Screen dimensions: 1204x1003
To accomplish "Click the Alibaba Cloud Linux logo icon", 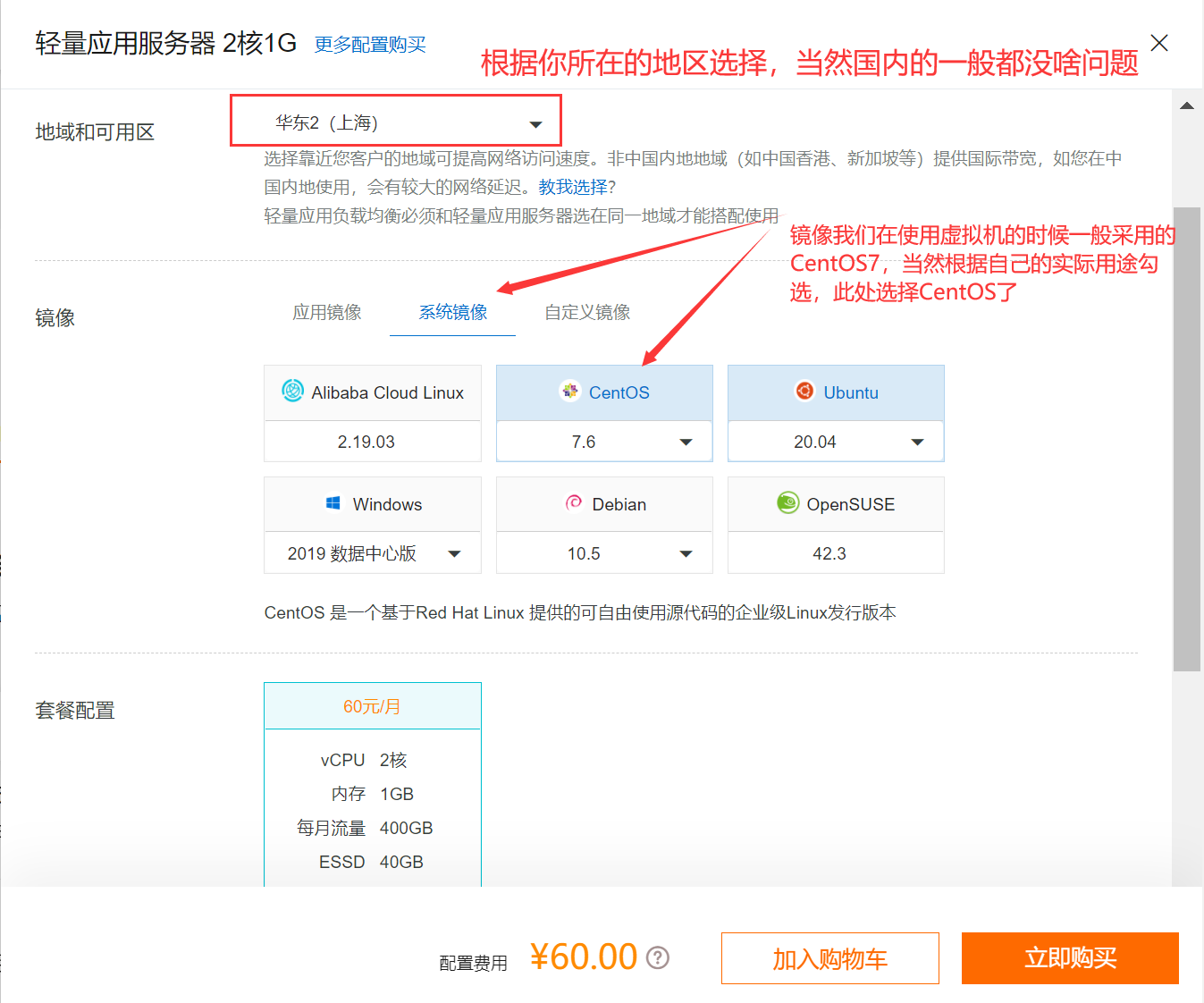I will [293, 391].
